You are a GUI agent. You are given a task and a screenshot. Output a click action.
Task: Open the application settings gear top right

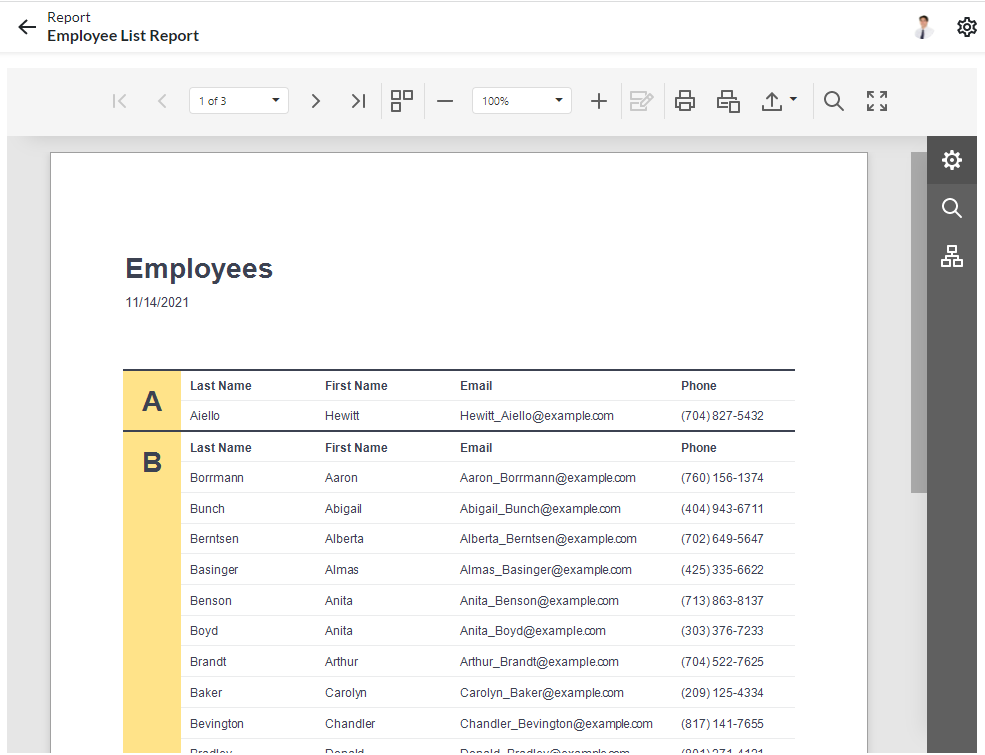point(966,27)
